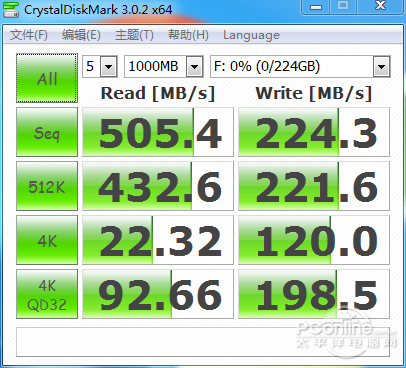Run the 4K QD32 test
Viewport: 406px width, 368px height.
47,294
